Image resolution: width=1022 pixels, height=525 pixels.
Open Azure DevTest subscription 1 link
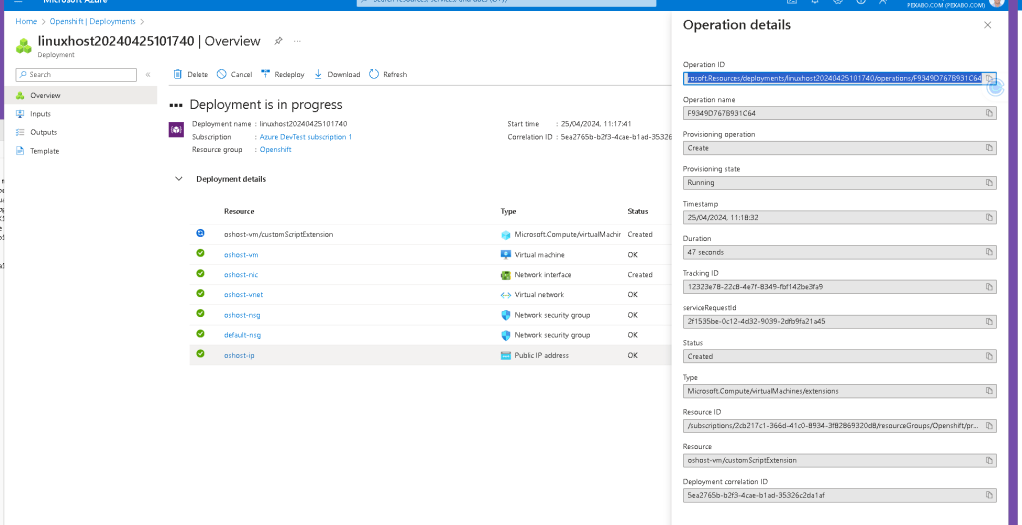point(306,137)
